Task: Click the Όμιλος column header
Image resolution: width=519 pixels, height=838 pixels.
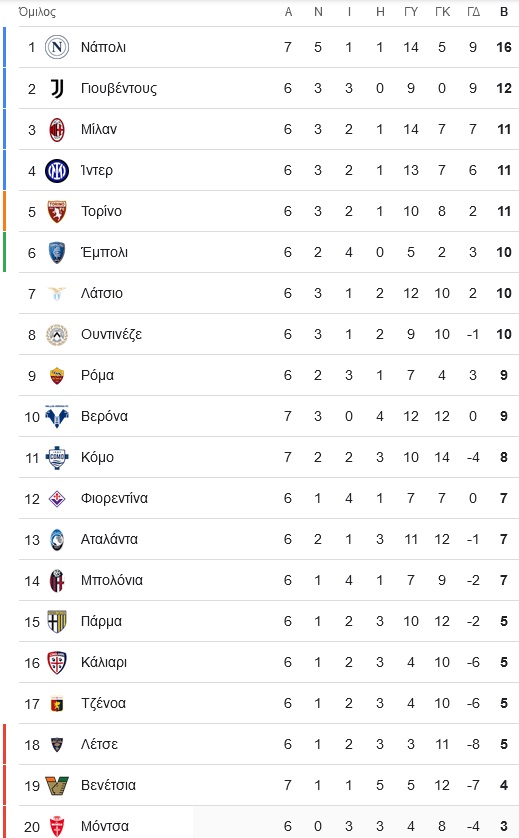Action: [x=36, y=12]
